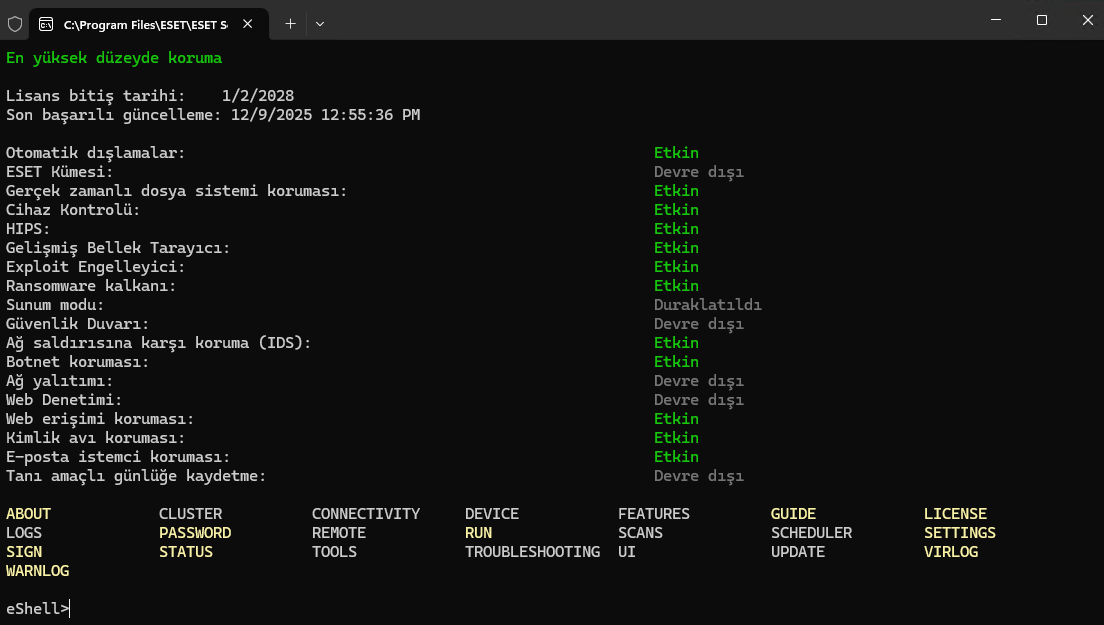Image resolution: width=1104 pixels, height=625 pixels.
Task: Click the HIPS Etkin status value
Action: [676, 229]
